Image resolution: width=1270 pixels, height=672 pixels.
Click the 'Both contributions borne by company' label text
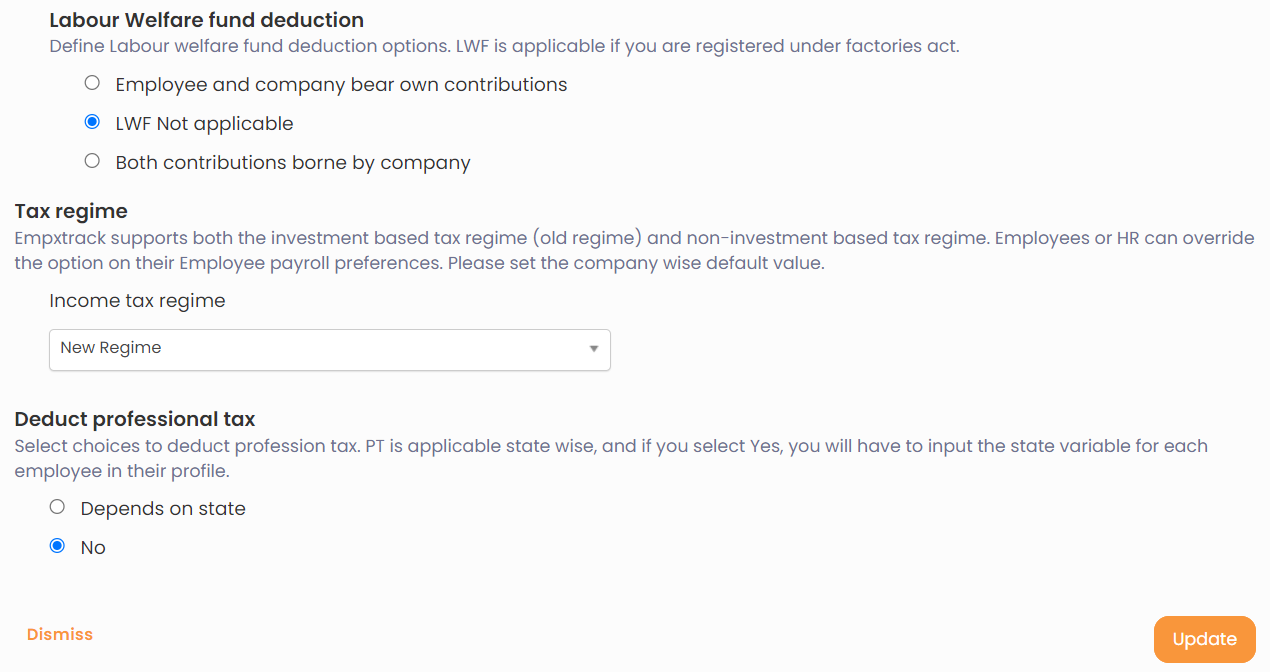pyautogui.click(x=293, y=163)
